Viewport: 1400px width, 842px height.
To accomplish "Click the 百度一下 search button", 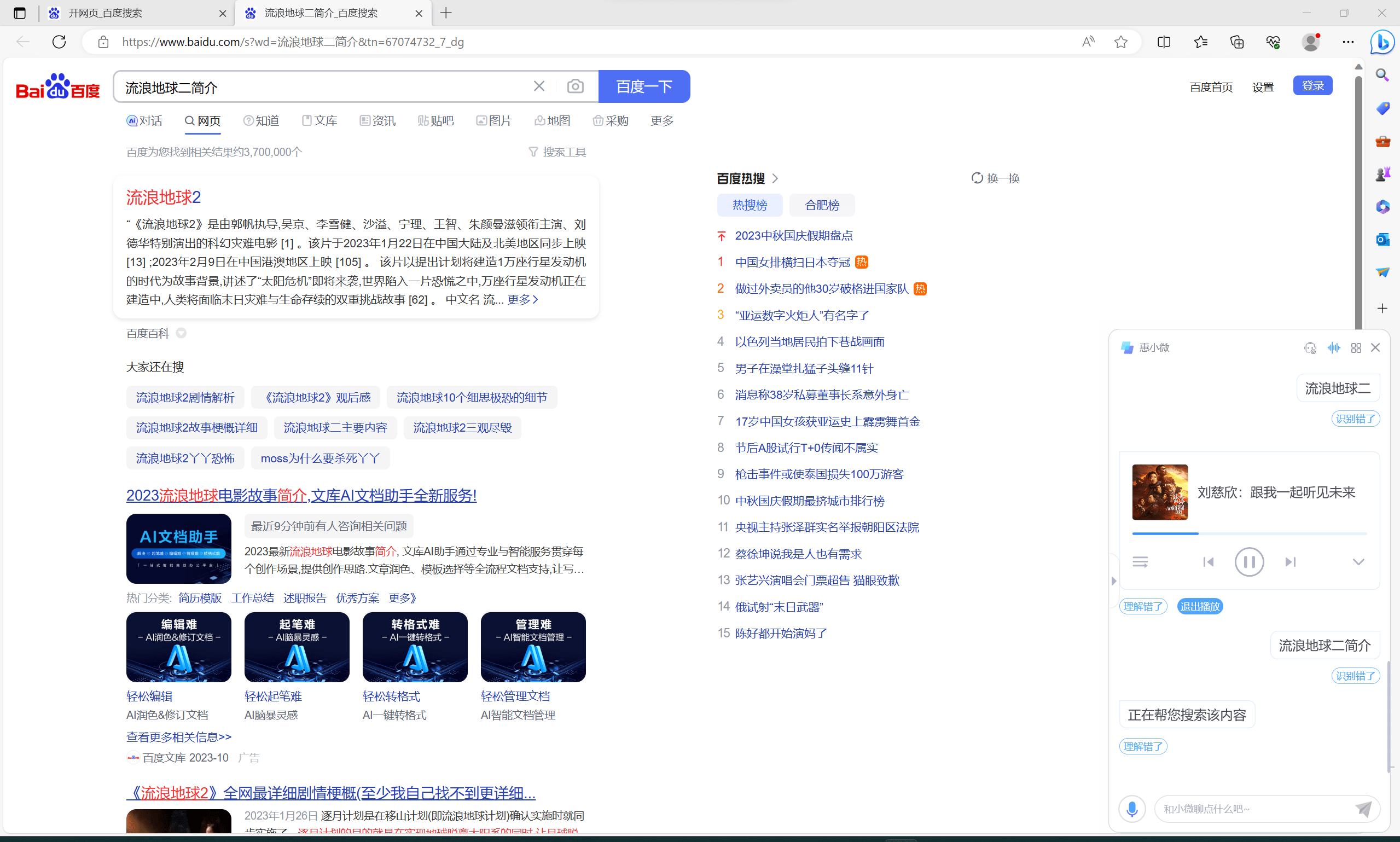I will [644, 86].
